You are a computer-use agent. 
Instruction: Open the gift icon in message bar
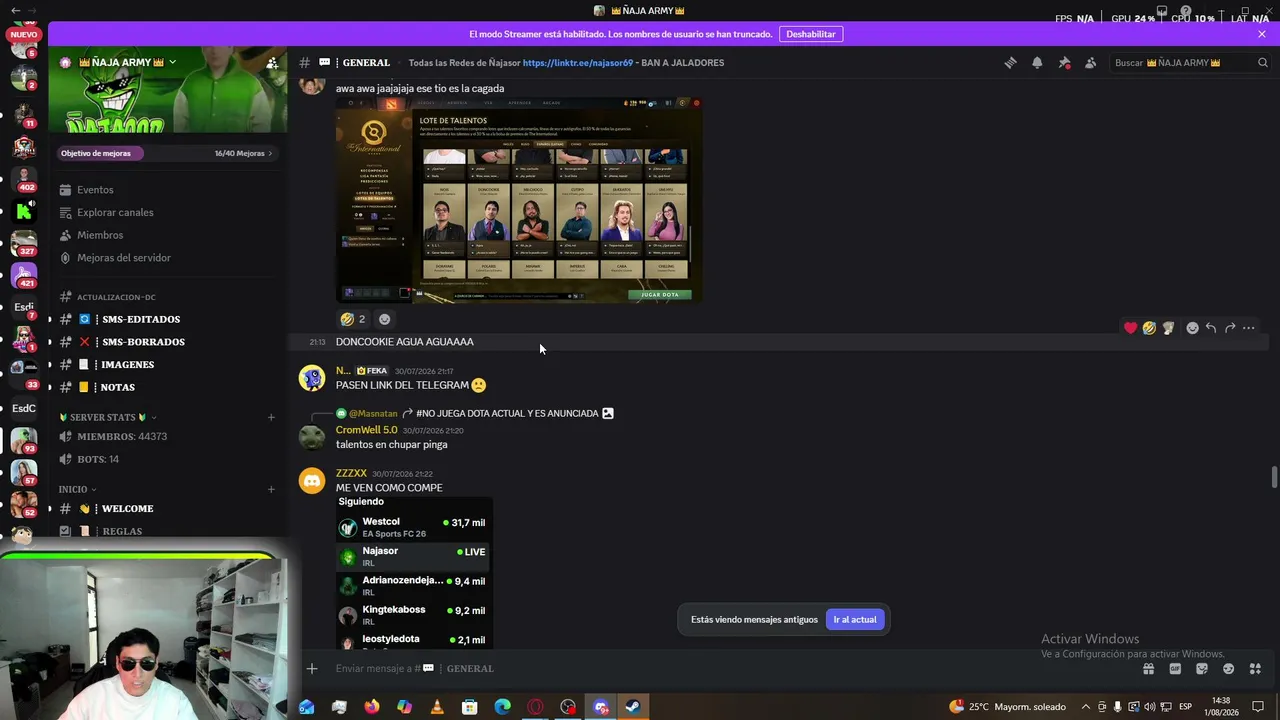(x=1149, y=668)
